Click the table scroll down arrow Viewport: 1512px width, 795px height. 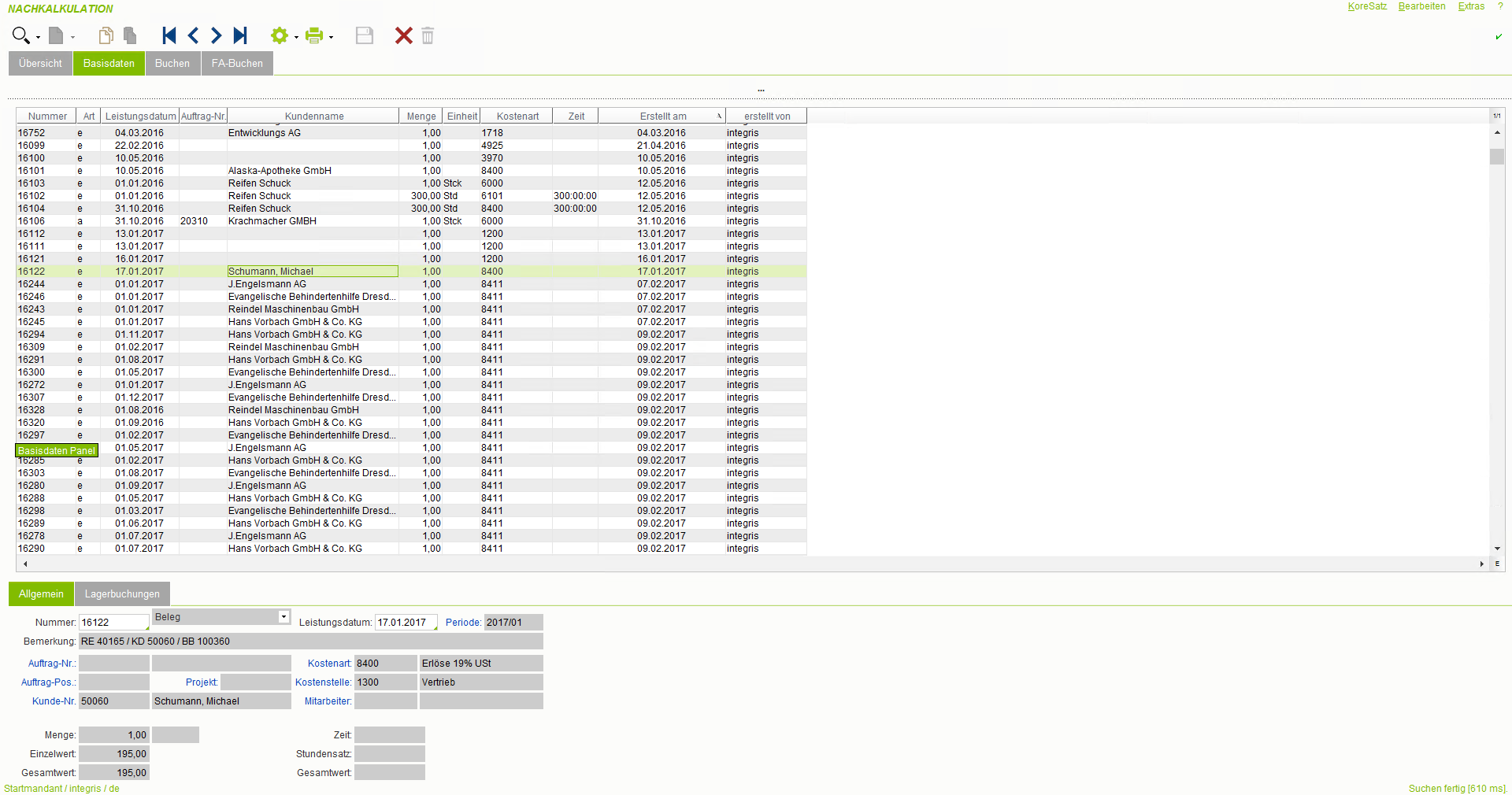point(1497,549)
